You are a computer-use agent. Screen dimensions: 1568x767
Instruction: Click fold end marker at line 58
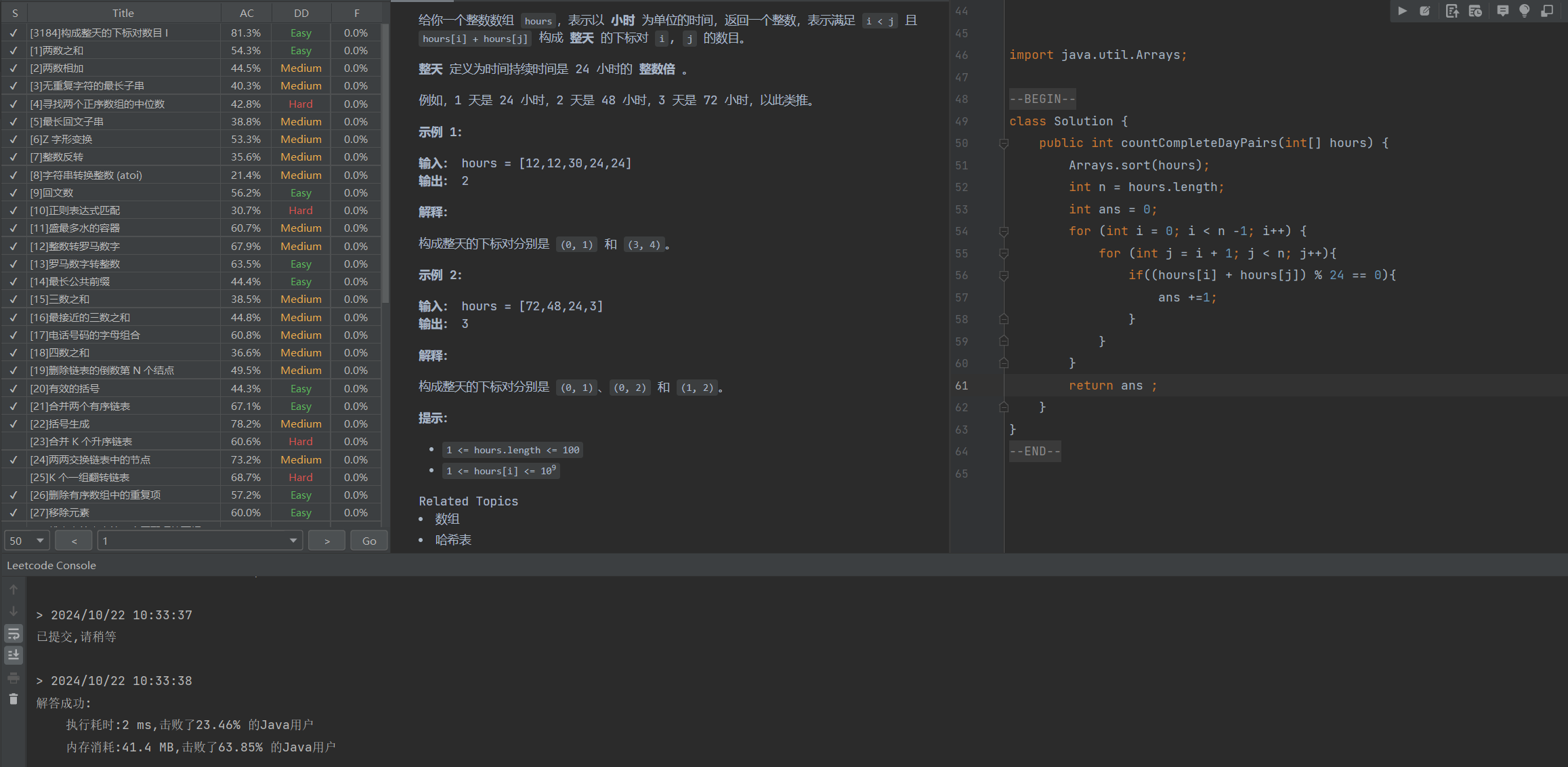point(1004,319)
